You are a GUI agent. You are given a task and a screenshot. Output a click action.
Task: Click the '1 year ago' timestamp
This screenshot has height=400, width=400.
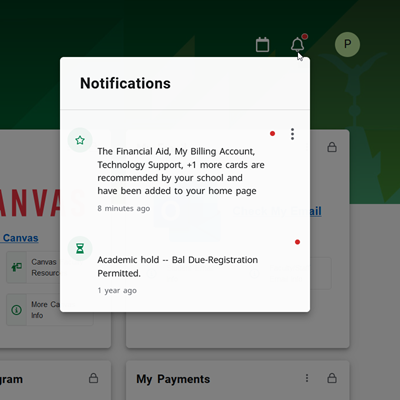[x=117, y=290]
